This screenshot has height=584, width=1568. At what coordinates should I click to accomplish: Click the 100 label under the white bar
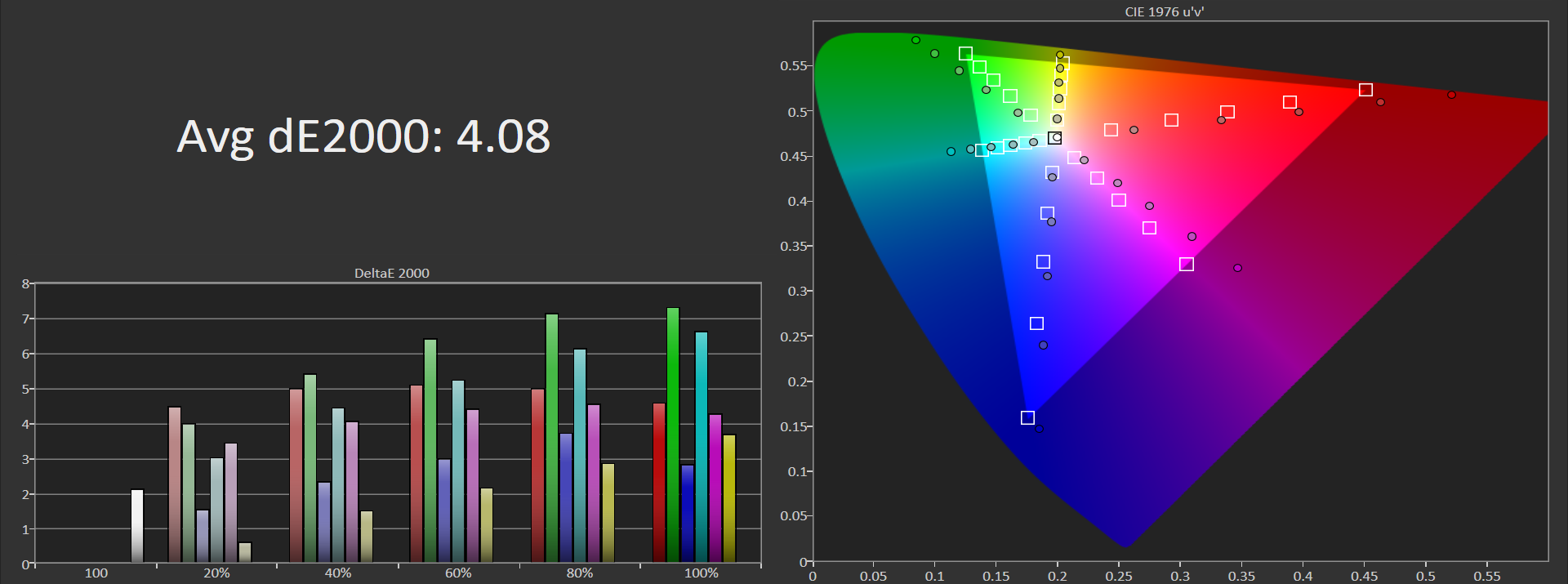(x=96, y=573)
